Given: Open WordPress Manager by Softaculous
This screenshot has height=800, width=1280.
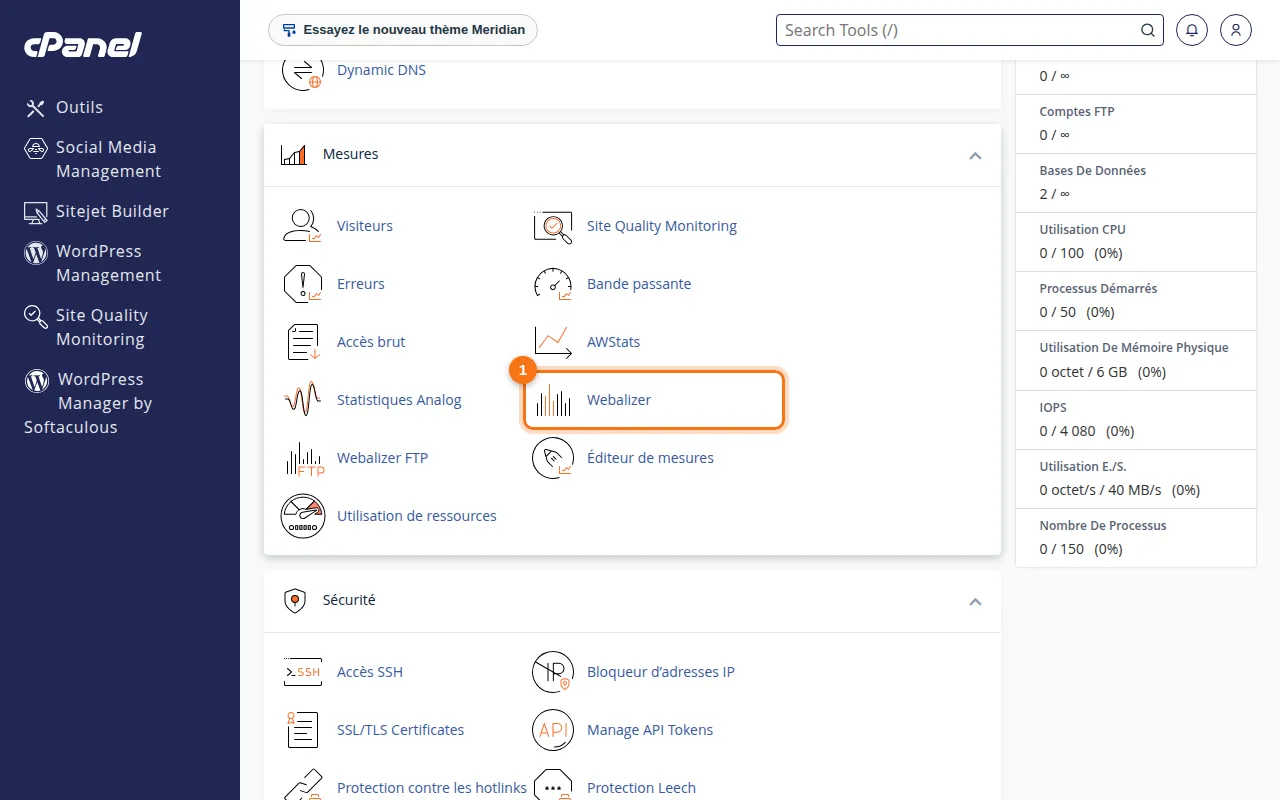Looking at the screenshot, I should pos(88,403).
